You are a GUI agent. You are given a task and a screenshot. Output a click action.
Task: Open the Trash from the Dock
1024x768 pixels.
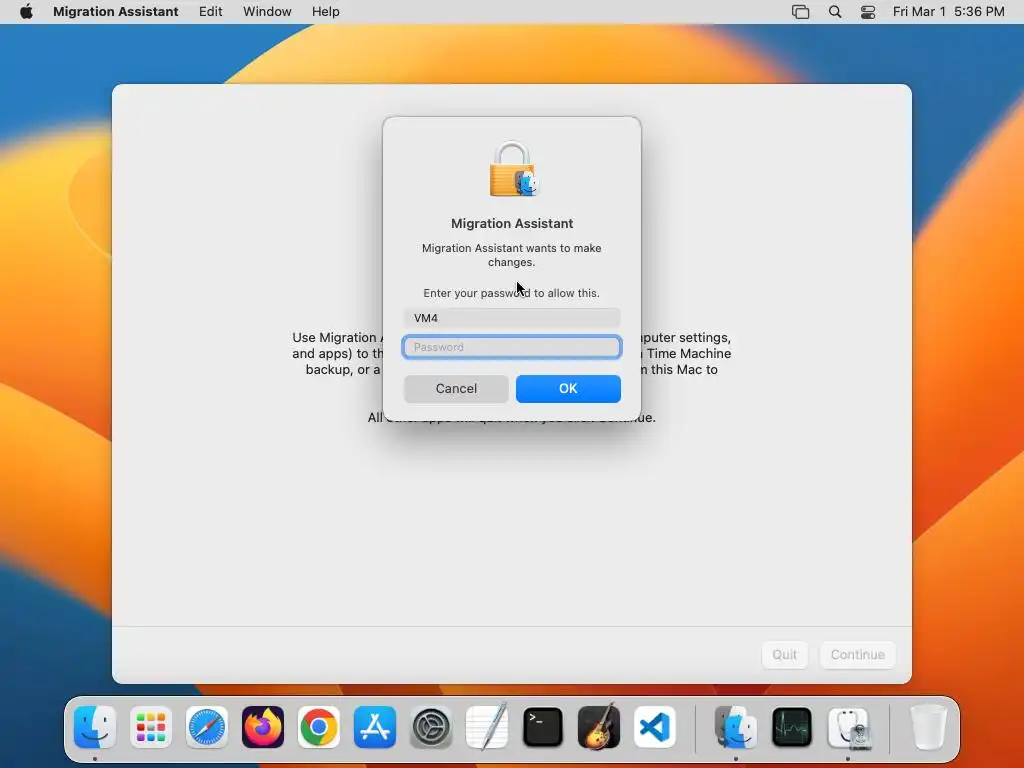pos(928,727)
